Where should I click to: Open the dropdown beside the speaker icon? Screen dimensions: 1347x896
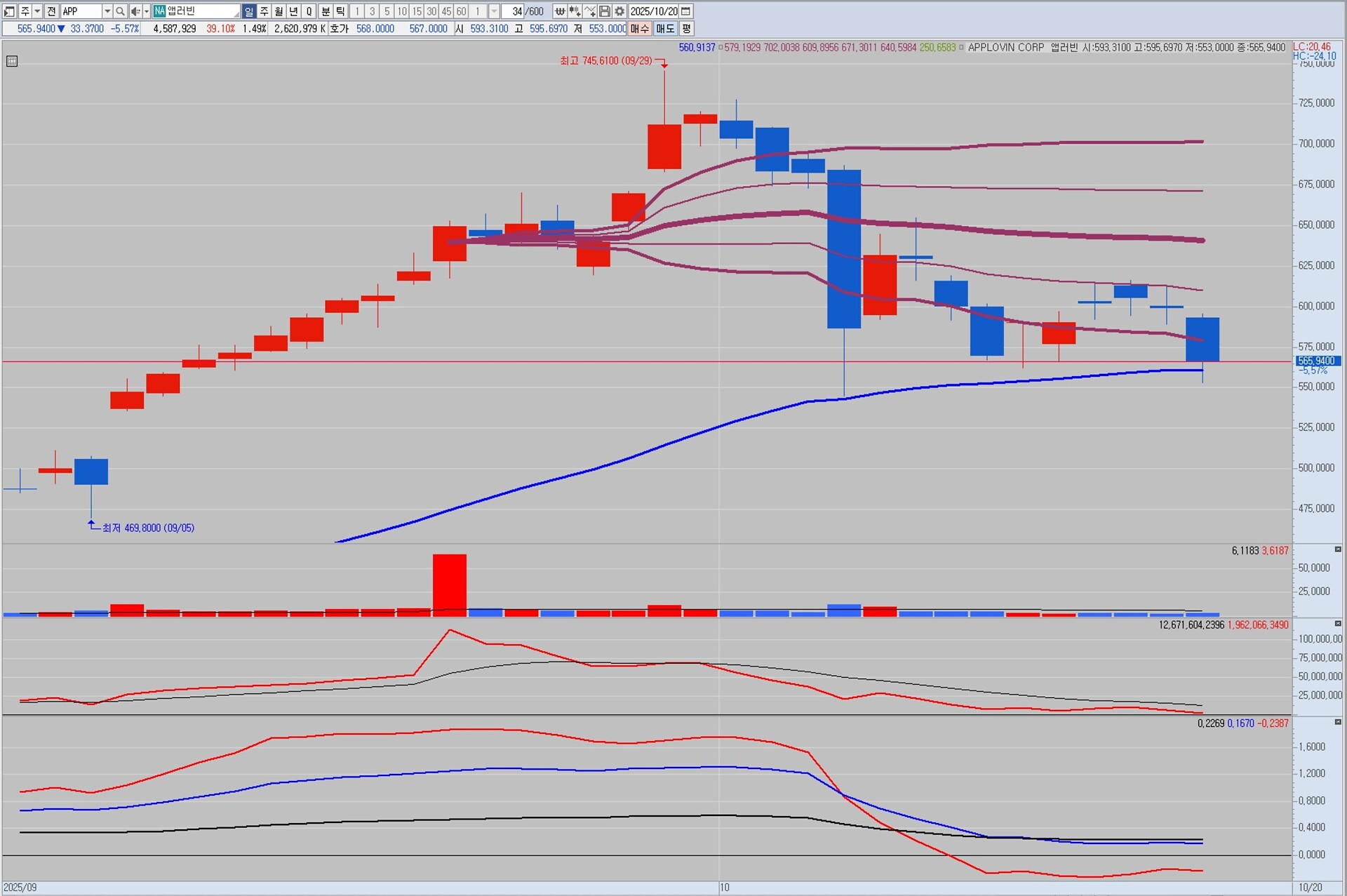click(146, 11)
